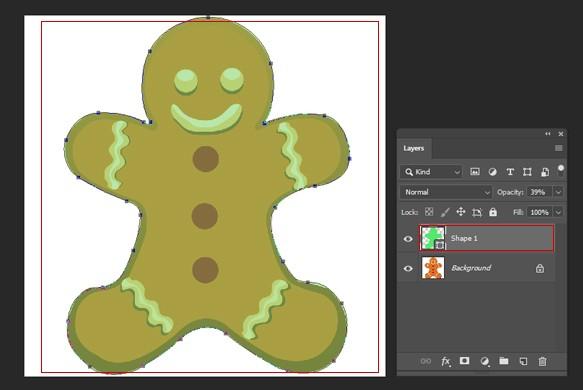This screenshot has height=390, width=583.
Task: Hide the Shape 1 layer
Action: (408, 239)
